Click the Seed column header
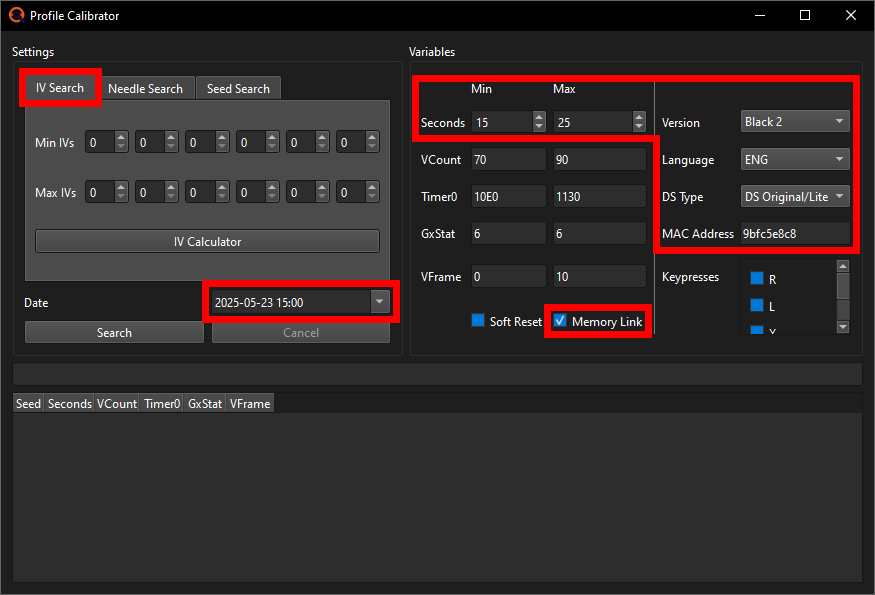 coord(27,403)
